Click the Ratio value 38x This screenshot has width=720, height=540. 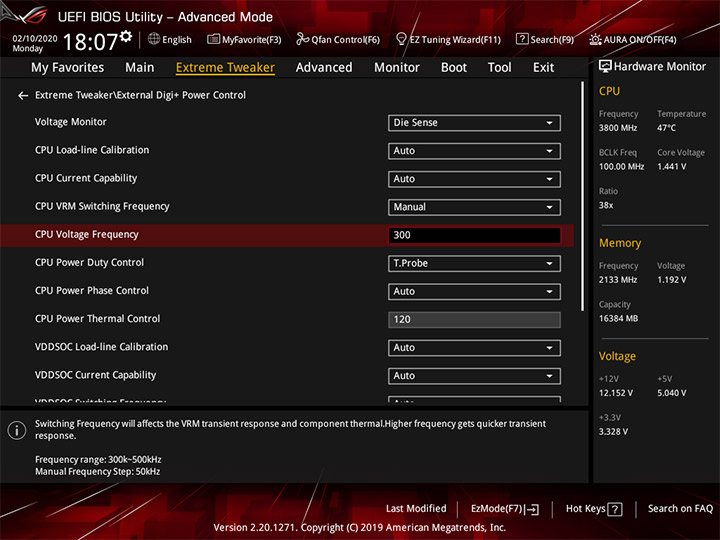[x=606, y=205]
